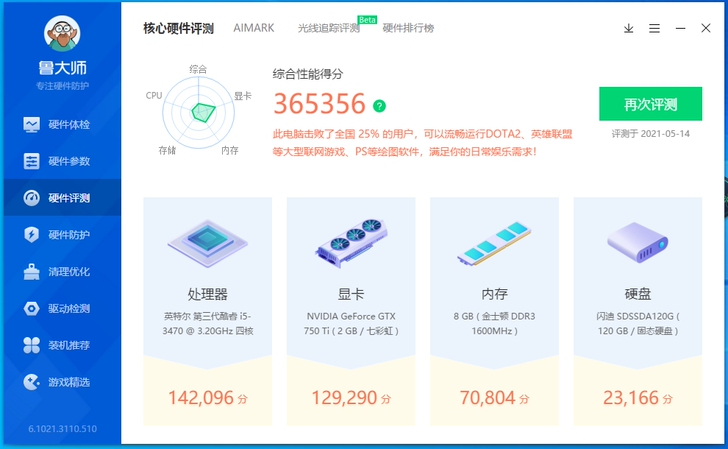The width and height of the screenshot is (728, 449).
Task: Click the red performance summary text
Action: point(422,143)
